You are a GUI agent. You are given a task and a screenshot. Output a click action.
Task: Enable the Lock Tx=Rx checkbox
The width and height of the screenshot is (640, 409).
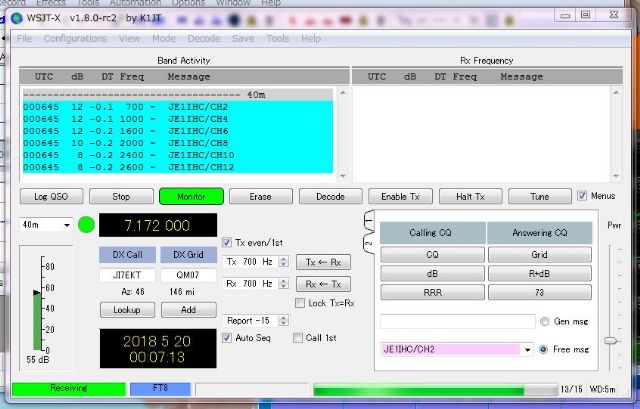point(300,303)
